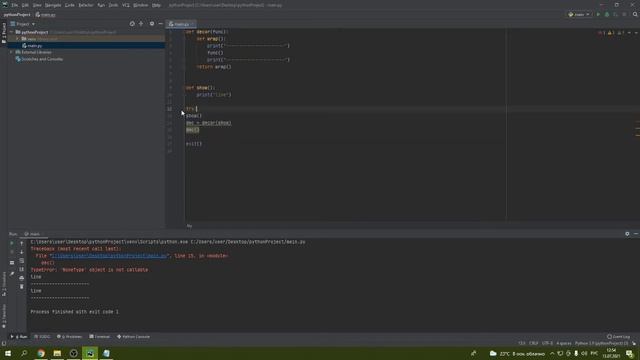640x360 pixels.
Task: Open the Problems tool window
Action: coord(70,337)
